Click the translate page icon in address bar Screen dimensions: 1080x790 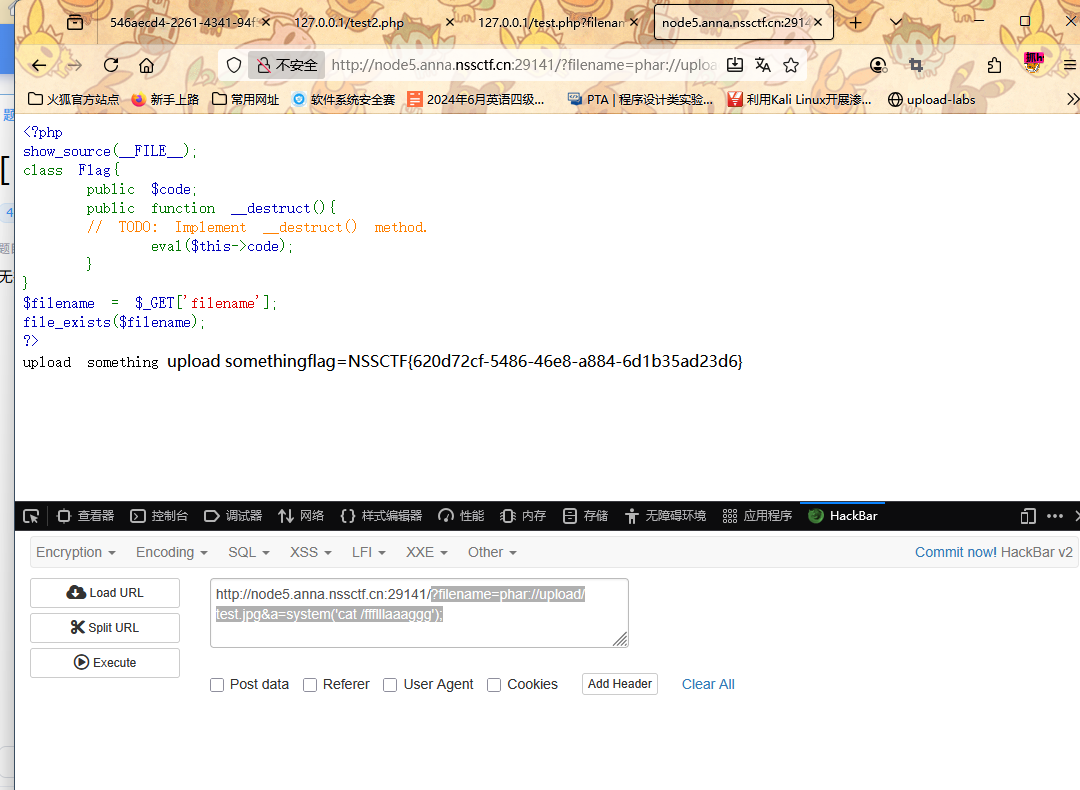[763, 65]
